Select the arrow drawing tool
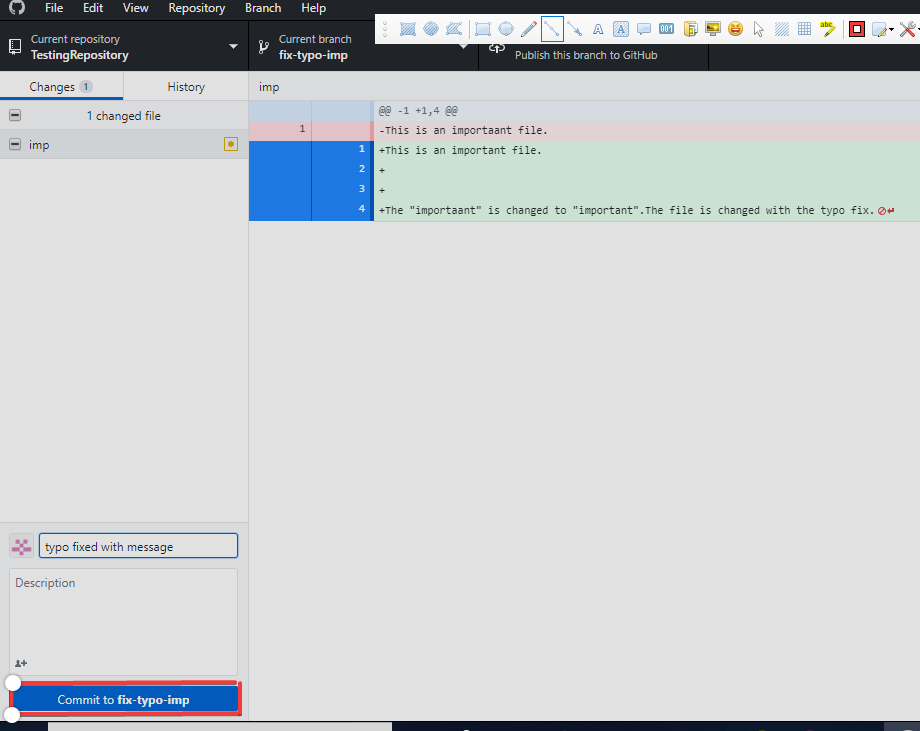 [x=575, y=29]
